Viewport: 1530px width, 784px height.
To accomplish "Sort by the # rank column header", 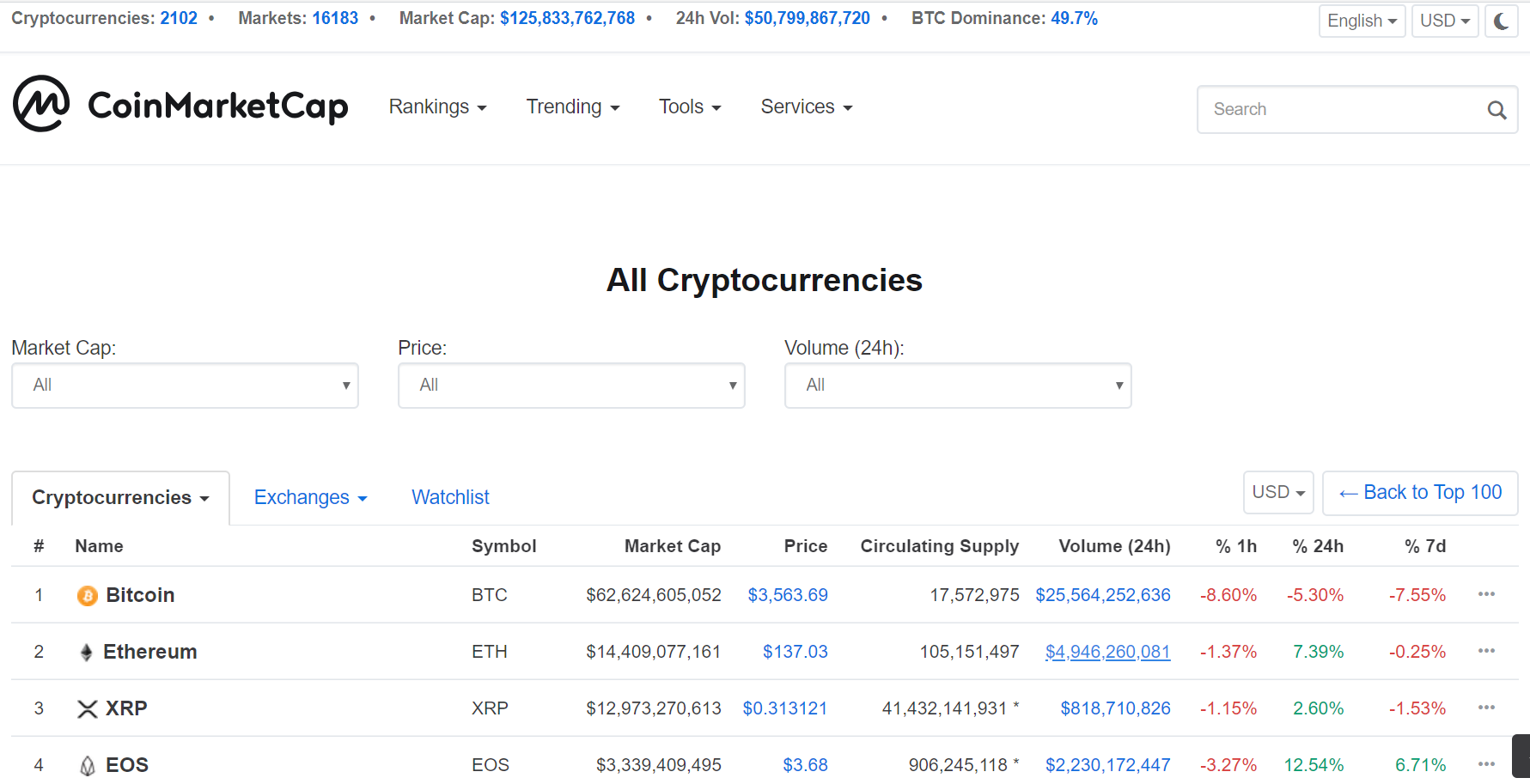I will (39, 546).
